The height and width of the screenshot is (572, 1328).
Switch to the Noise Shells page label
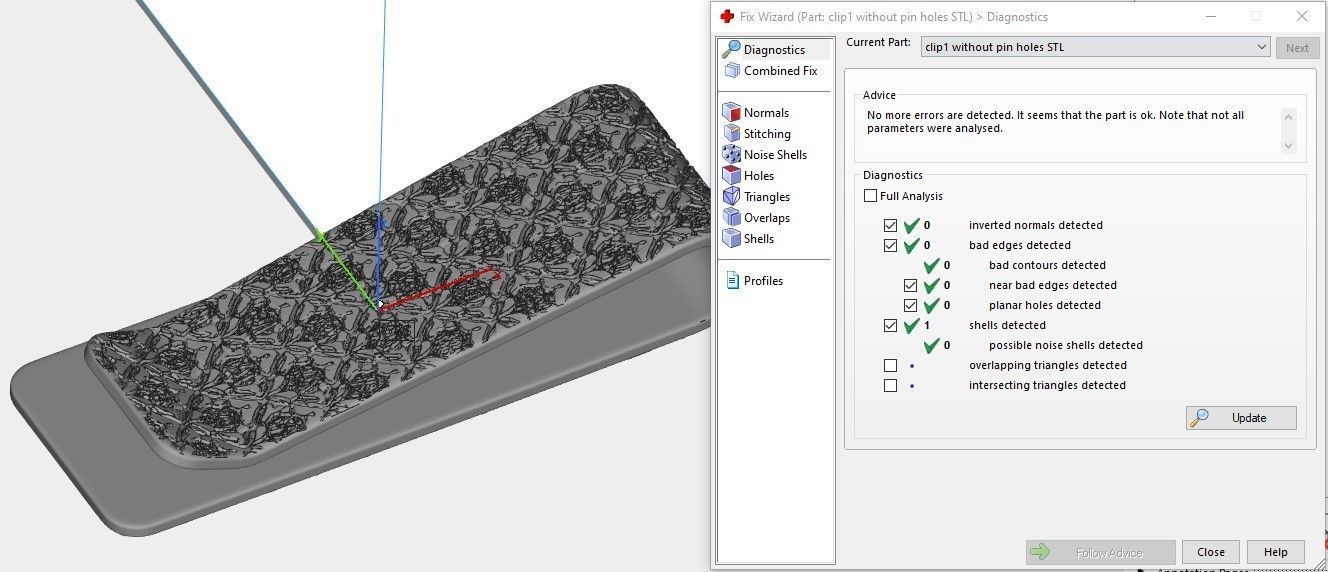click(775, 155)
